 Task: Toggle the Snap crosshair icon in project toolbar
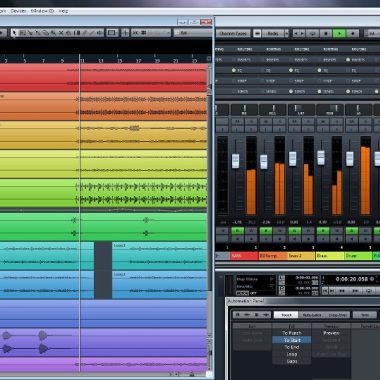pyautogui.click(x=125, y=33)
